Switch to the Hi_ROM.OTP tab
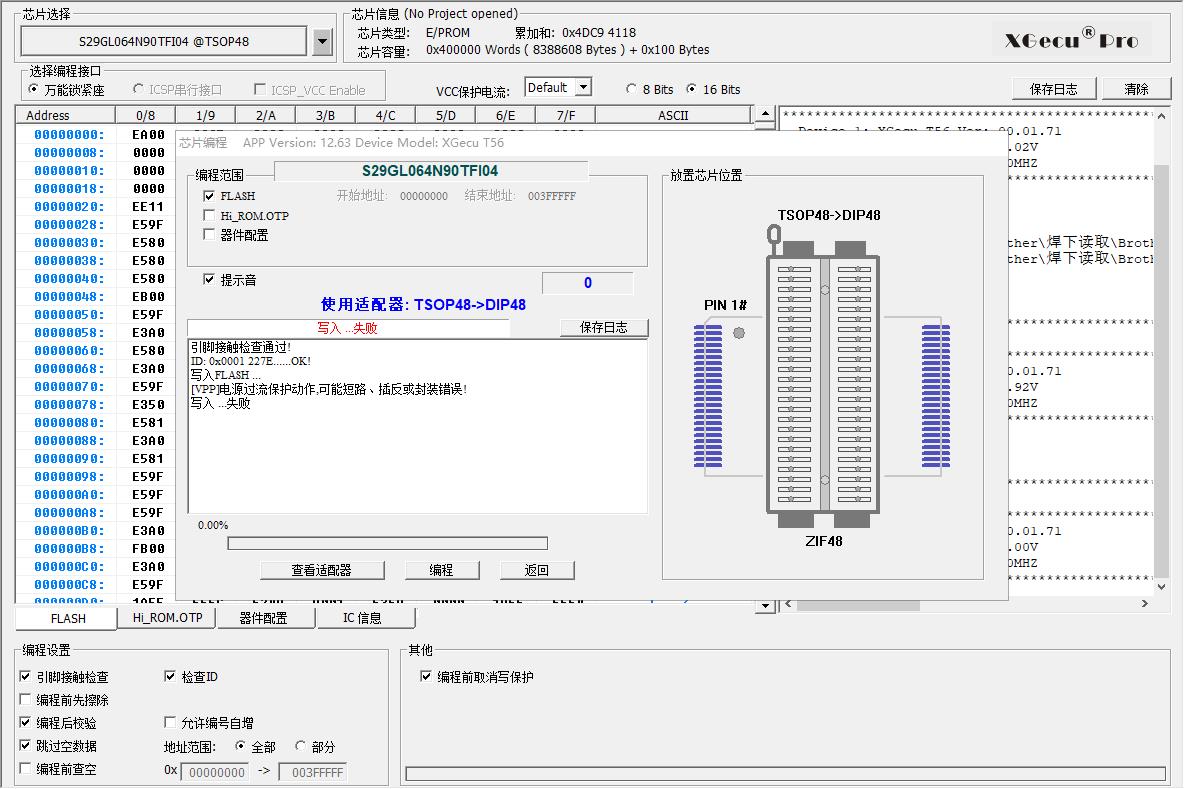 [167, 618]
